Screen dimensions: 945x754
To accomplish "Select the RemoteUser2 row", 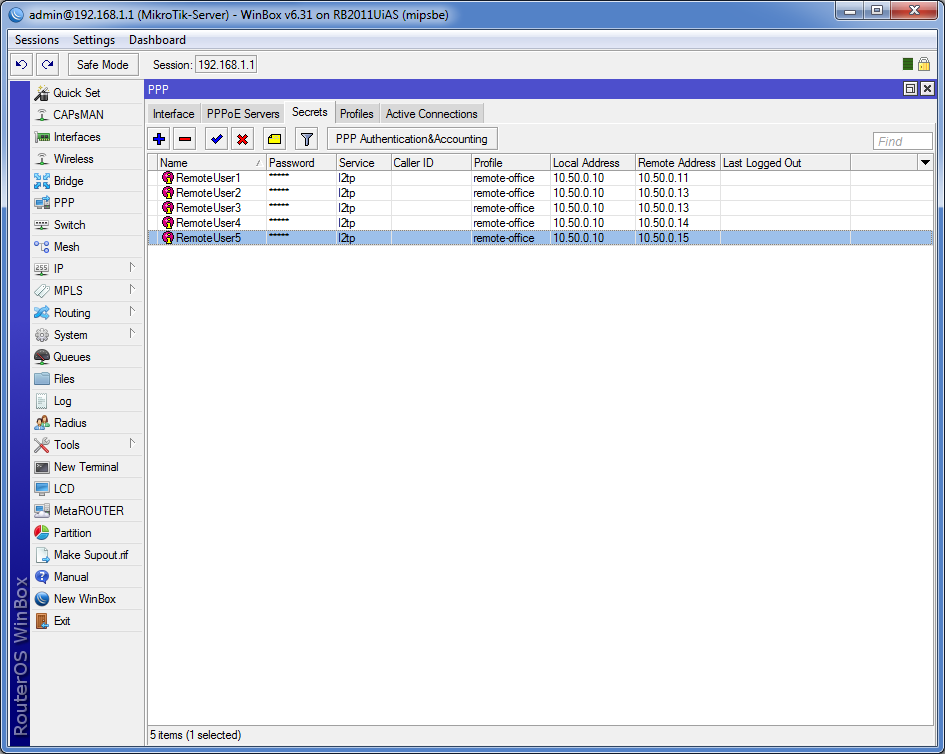I will tap(540, 193).
